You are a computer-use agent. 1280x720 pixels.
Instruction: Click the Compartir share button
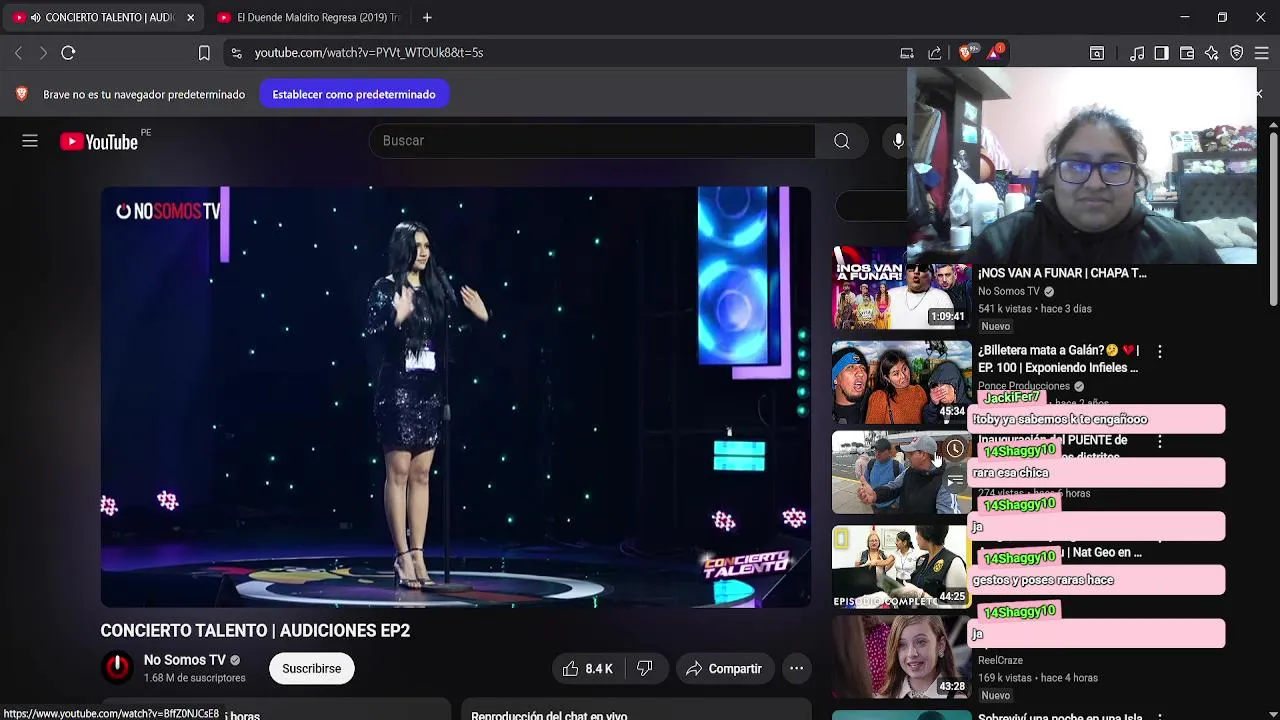point(724,669)
